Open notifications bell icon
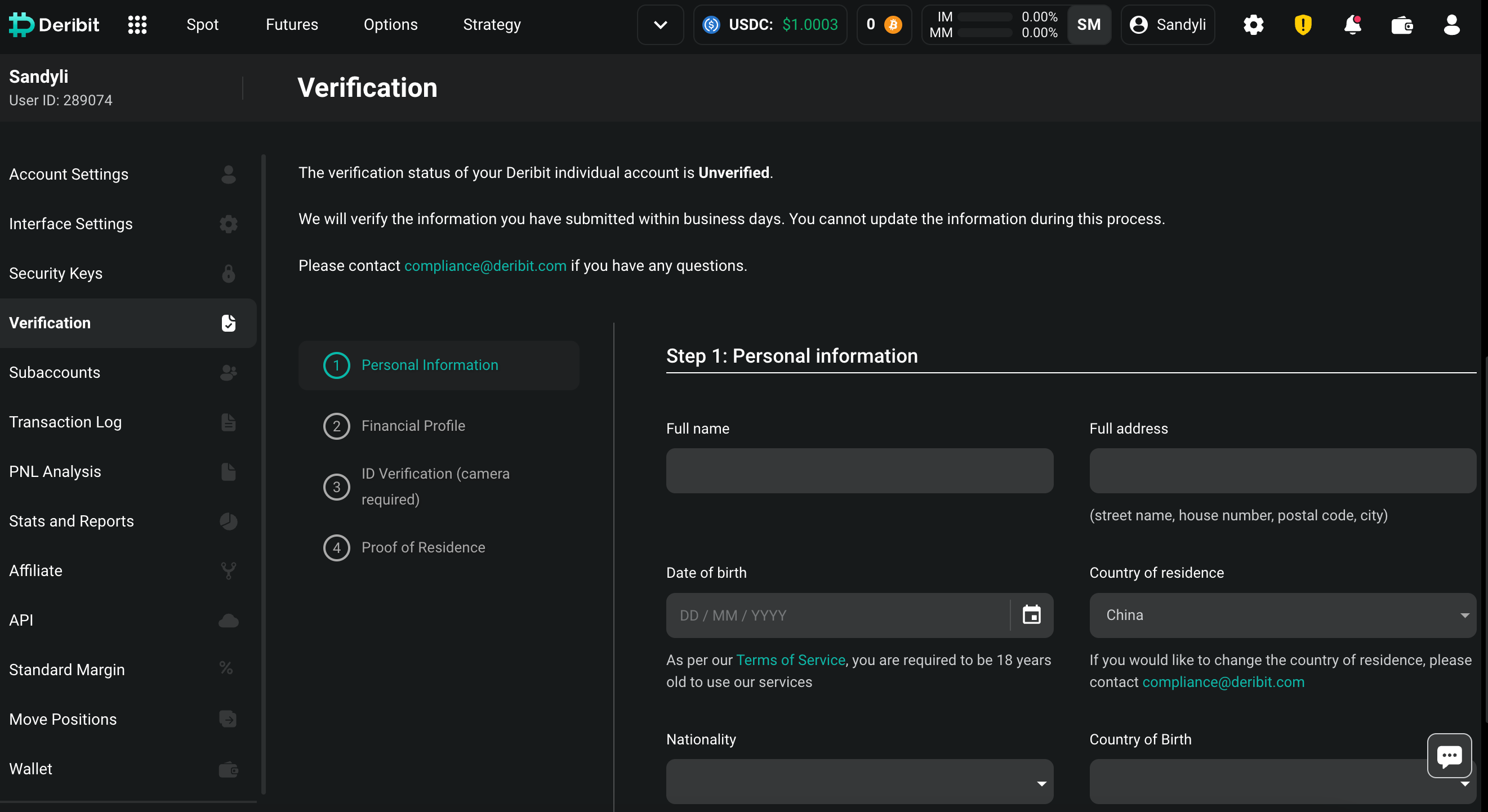This screenshot has height=812, width=1488. 1352,25
